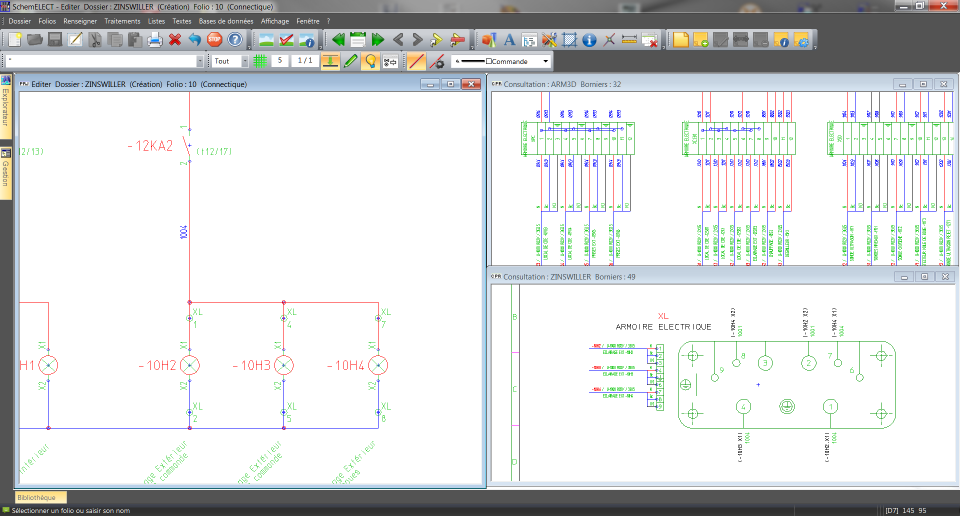This screenshot has width=960, height=516.
Task: Jump to last folio with double right arrow
Action: (x=378, y=40)
